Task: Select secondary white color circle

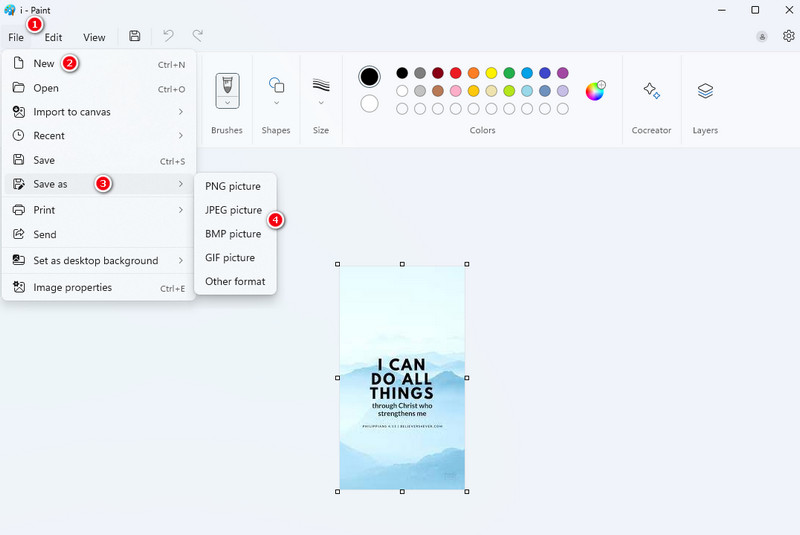Action: click(370, 103)
